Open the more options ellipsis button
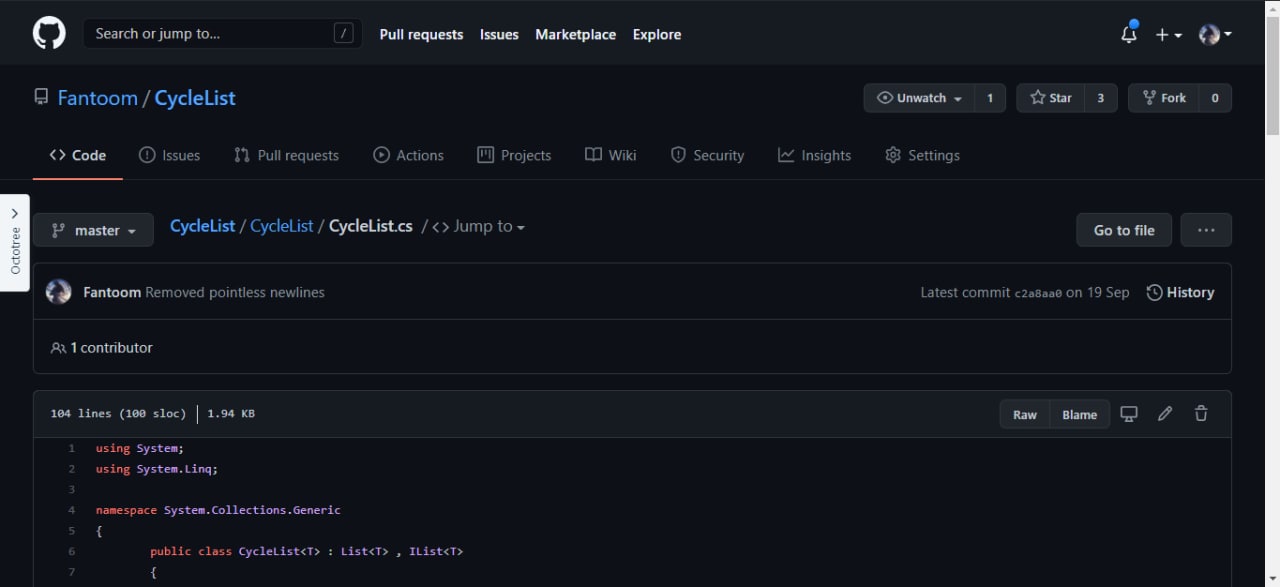 1206,230
